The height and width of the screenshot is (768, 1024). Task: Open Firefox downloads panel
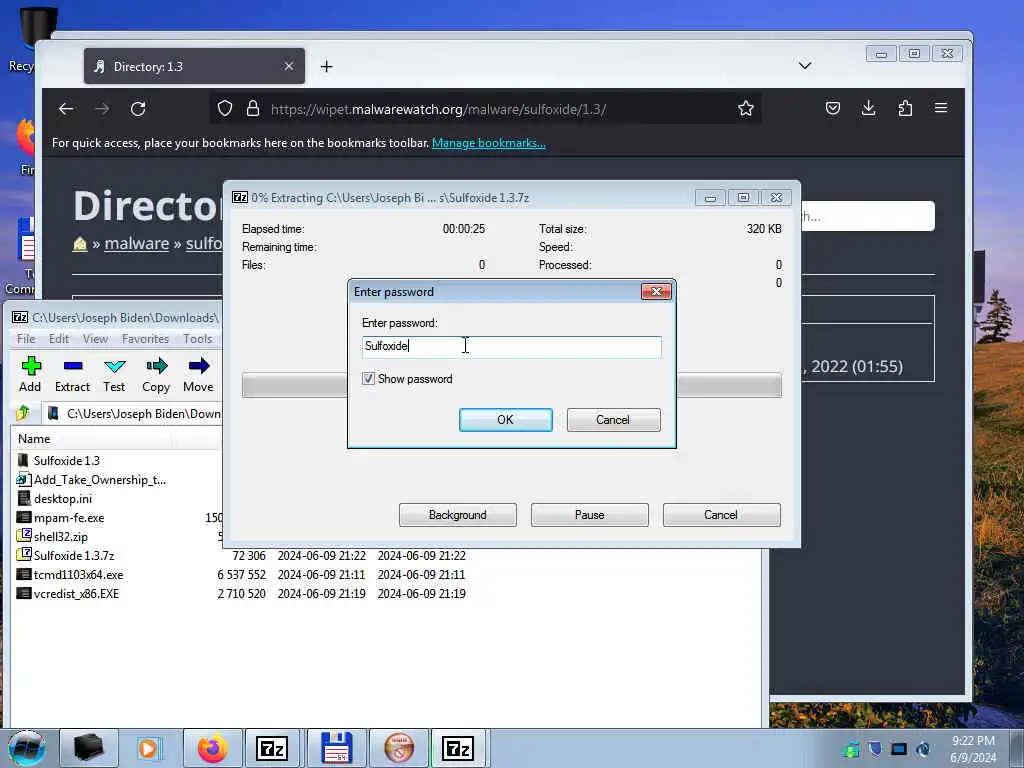(x=869, y=108)
